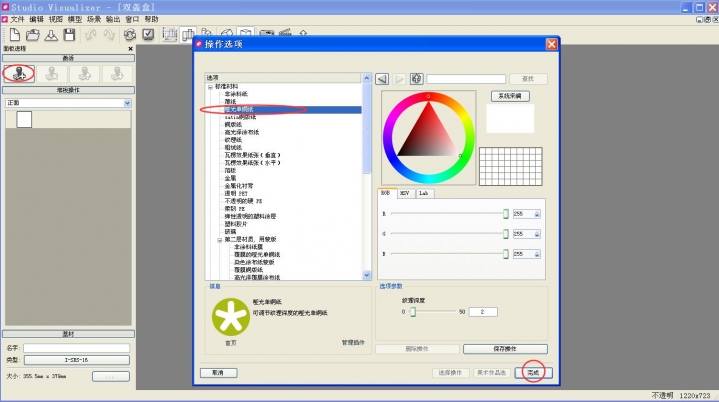
Task: Click the search text field in dialog
Action: click(466, 78)
